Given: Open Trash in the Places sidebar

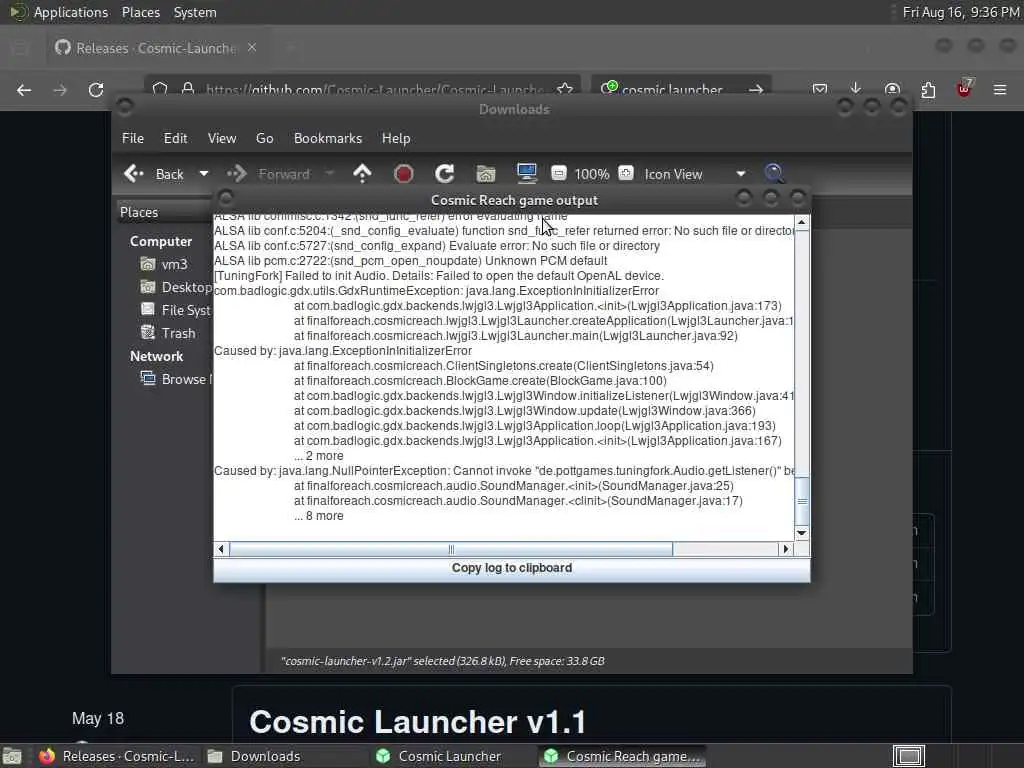Looking at the screenshot, I should [x=168, y=333].
